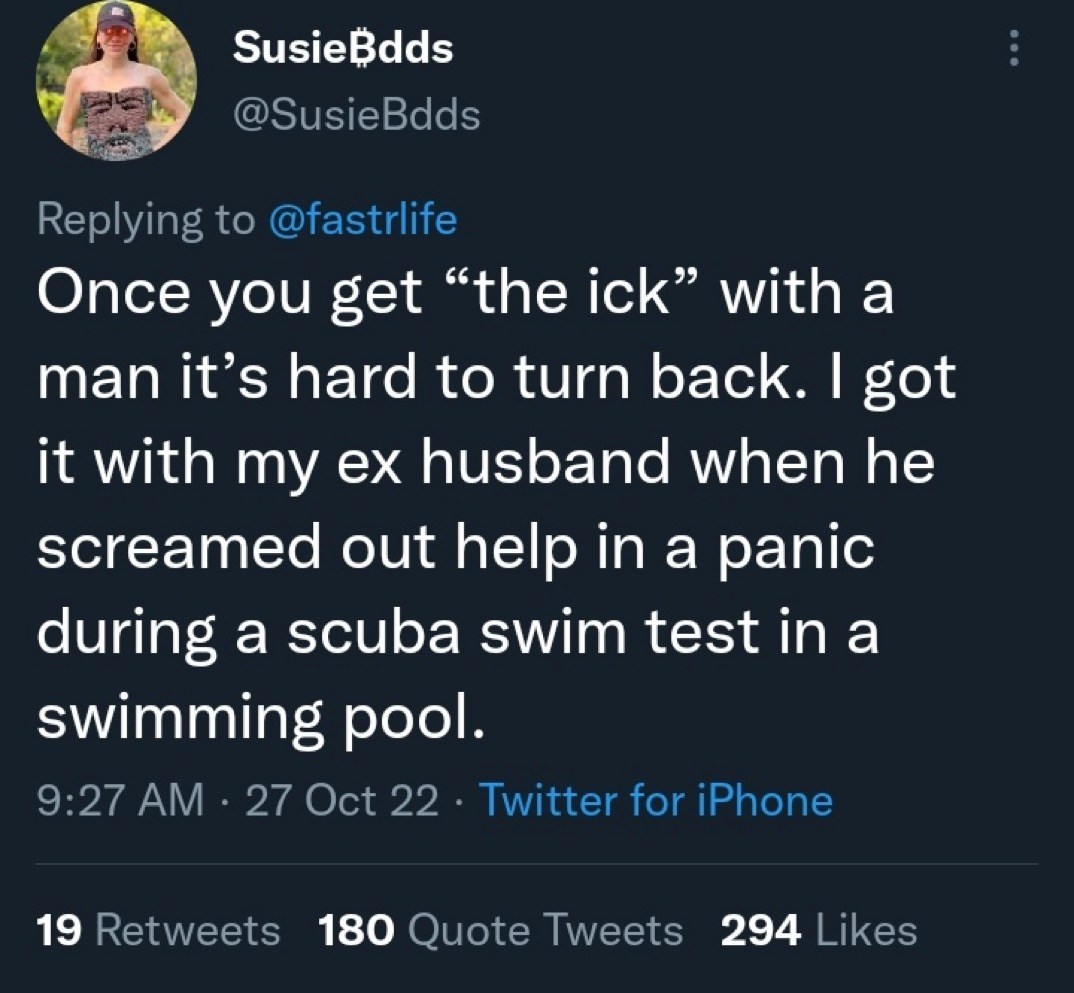Open SusieBdds profile picture
This screenshot has height=993, width=1074.
116,81
